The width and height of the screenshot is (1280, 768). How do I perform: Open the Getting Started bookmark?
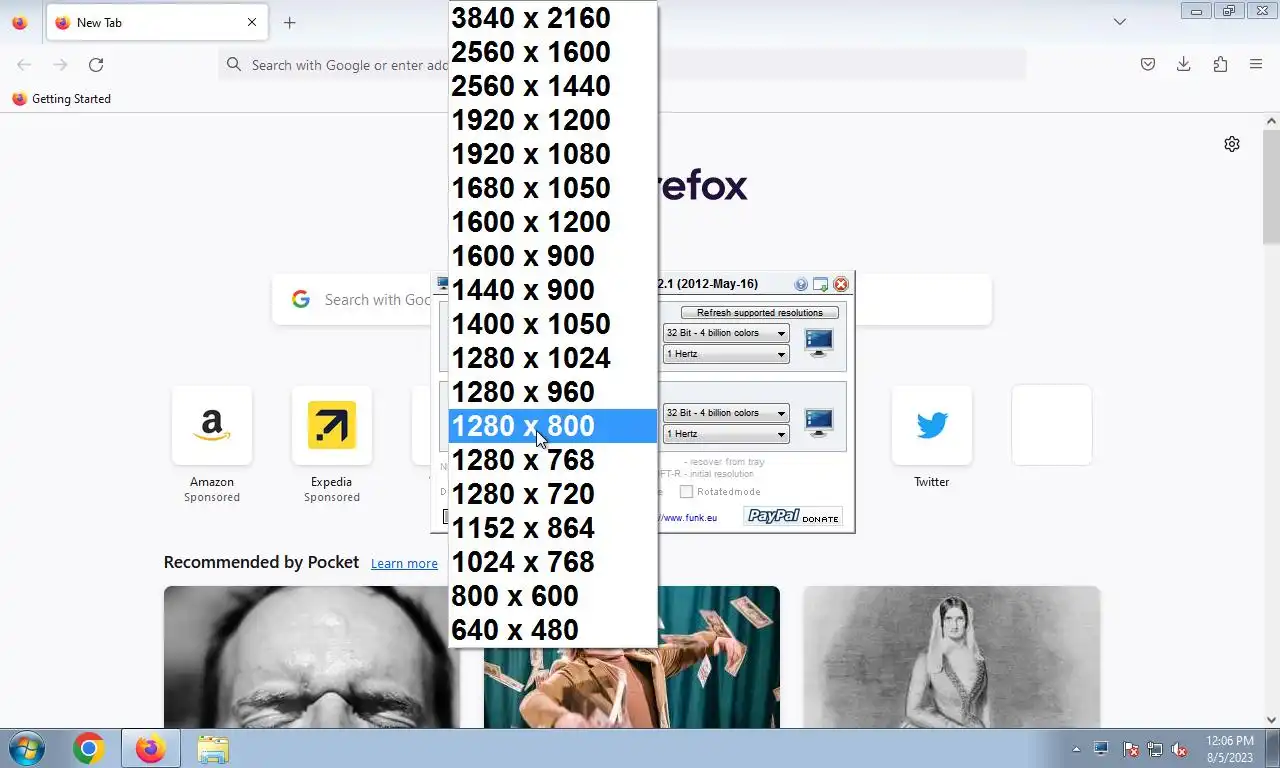coord(62,99)
